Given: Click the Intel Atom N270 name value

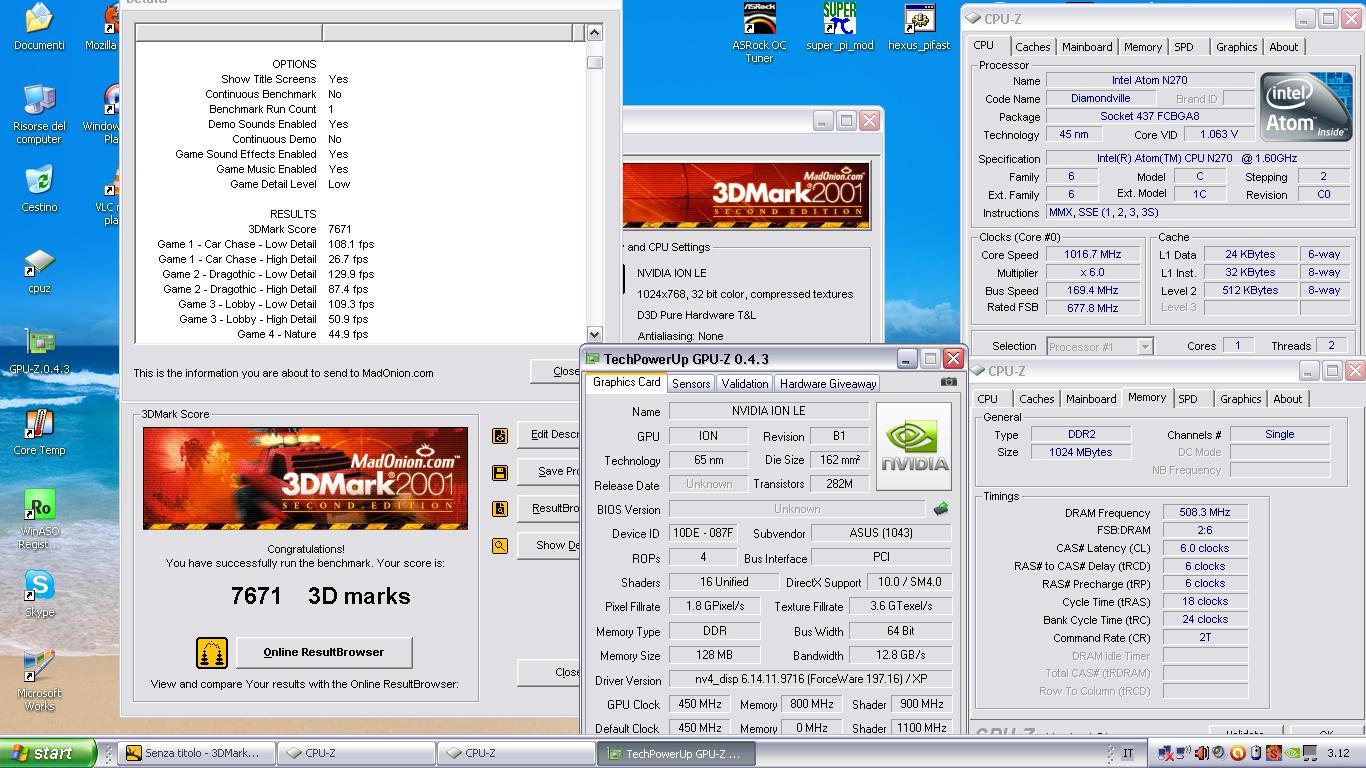Looking at the screenshot, I should click(x=1149, y=81).
